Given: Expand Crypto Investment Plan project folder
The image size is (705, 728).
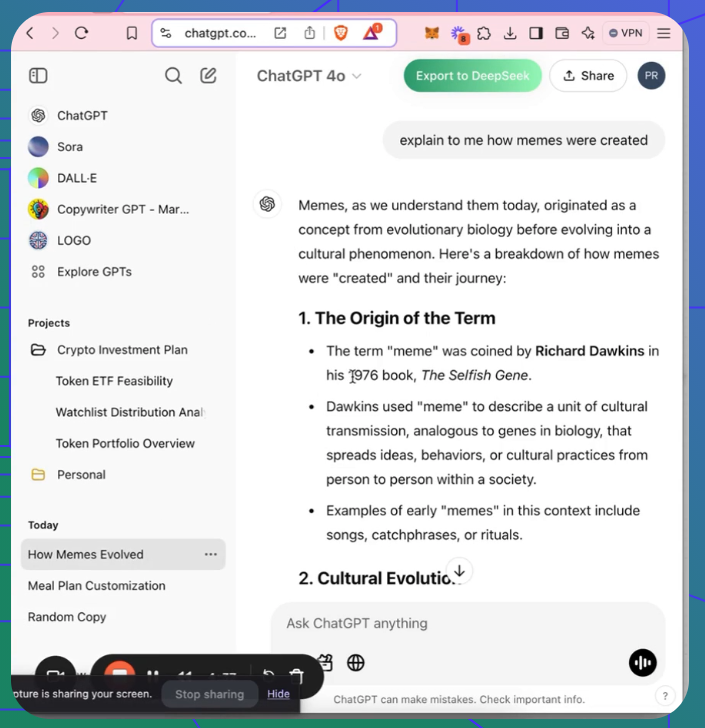Looking at the screenshot, I should 122,350.
